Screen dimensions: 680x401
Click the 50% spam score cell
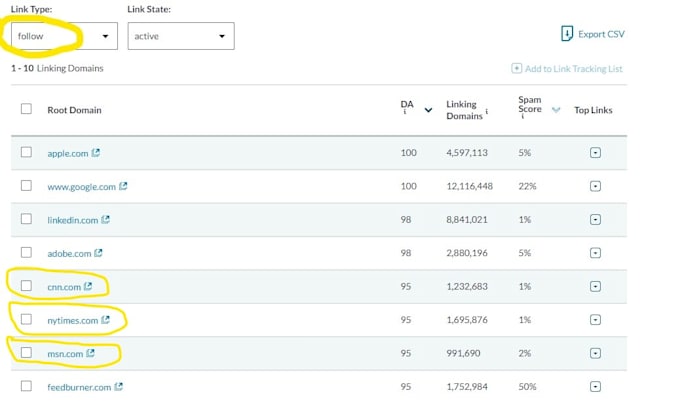[527, 386]
